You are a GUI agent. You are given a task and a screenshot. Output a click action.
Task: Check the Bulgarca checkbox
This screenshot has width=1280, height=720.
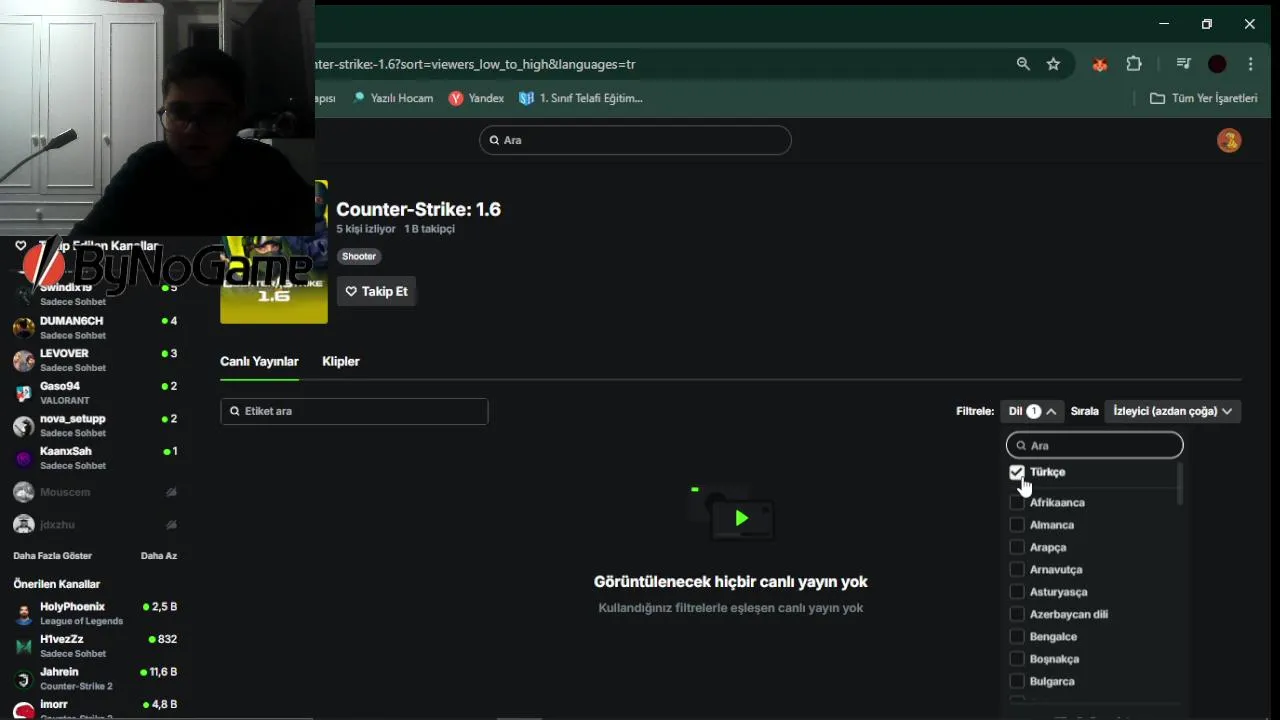pos(1017,681)
